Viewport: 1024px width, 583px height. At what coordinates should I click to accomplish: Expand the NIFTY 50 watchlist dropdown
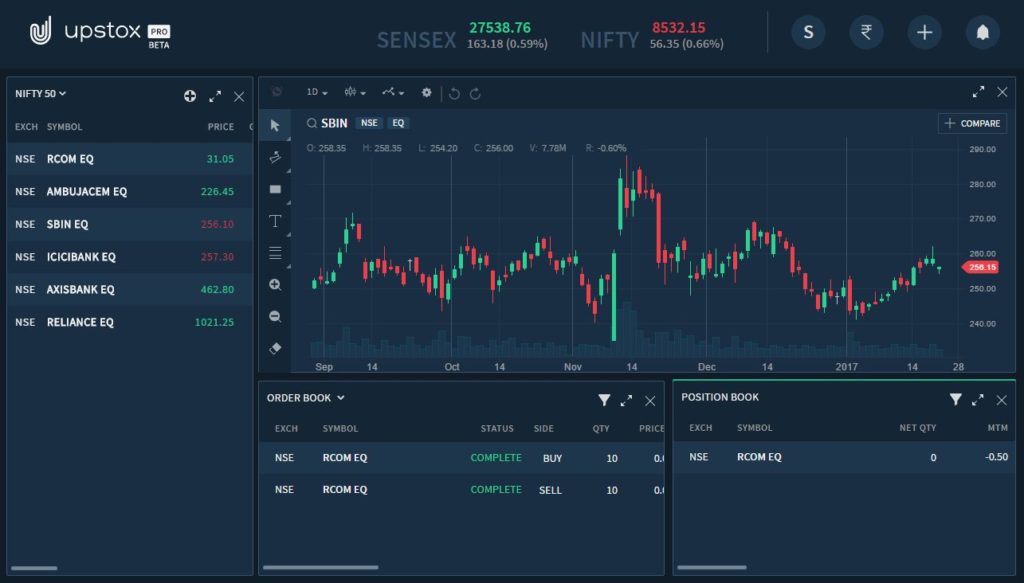click(41, 94)
